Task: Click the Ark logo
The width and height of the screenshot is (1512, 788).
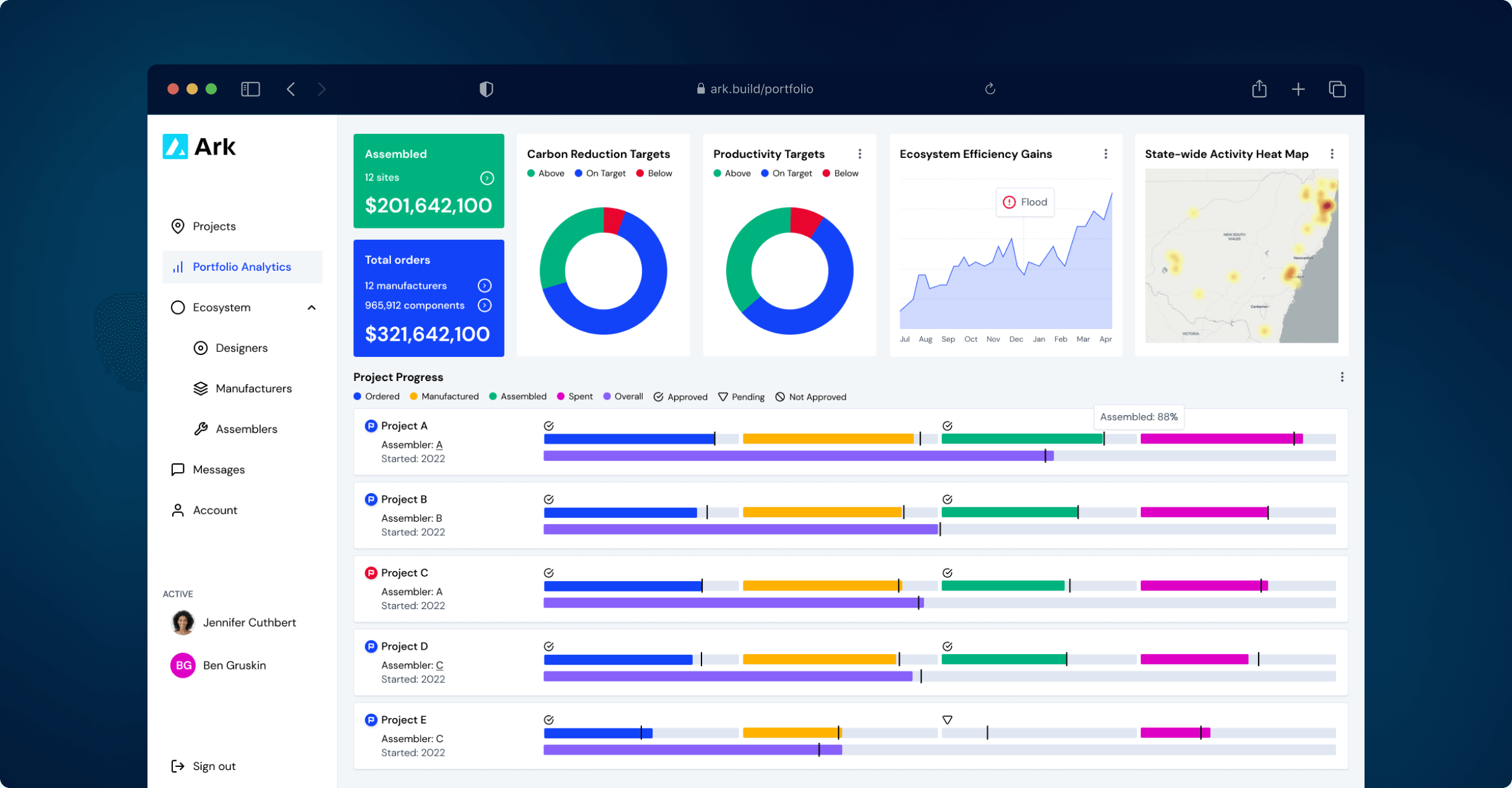Action: point(200,147)
